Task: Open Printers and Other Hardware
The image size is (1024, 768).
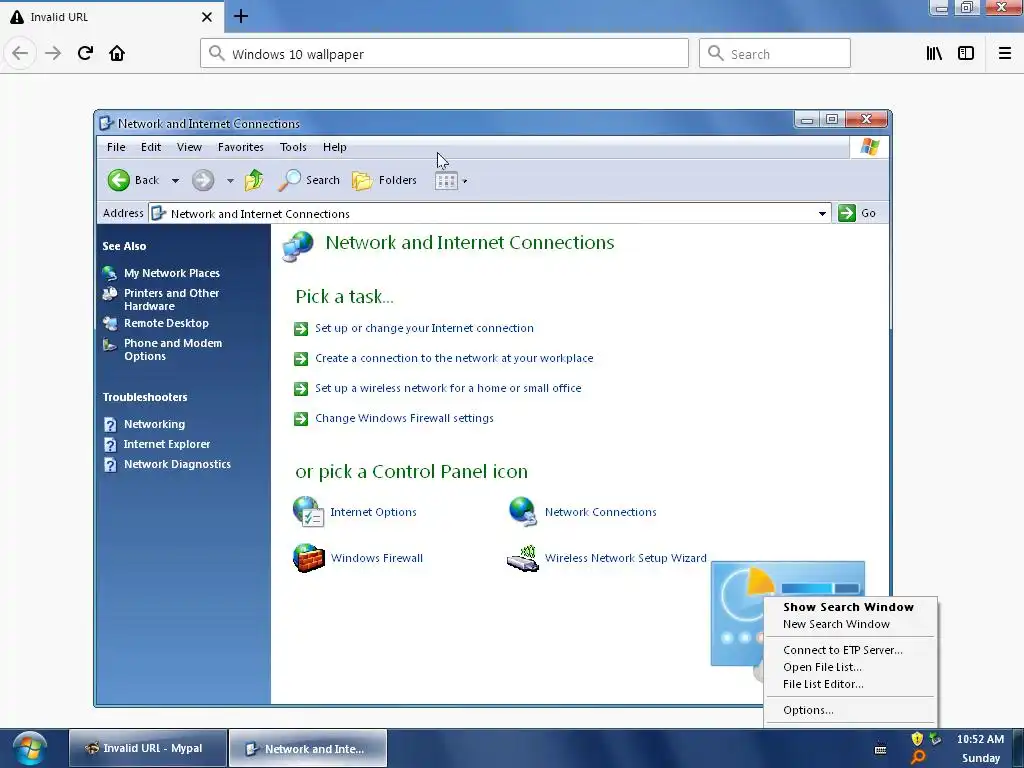Action: pyautogui.click(x=172, y=299)
